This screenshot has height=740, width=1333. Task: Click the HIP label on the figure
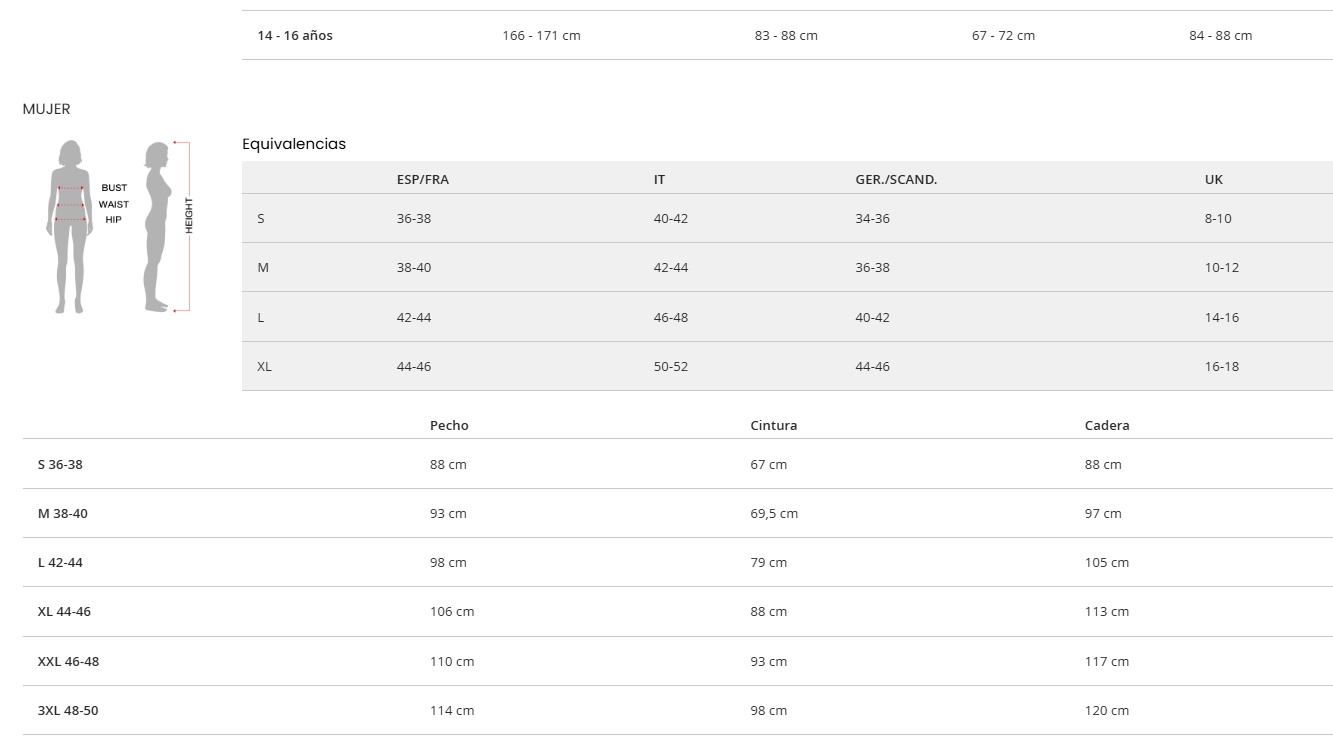(x=113, y=220)
